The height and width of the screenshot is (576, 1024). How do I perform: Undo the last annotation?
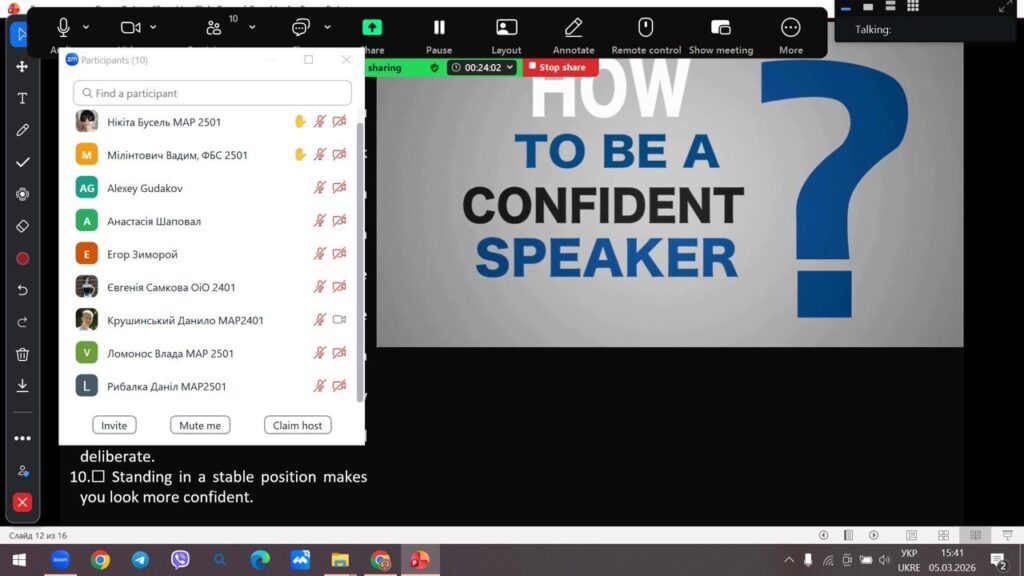[x=22, y=290]
